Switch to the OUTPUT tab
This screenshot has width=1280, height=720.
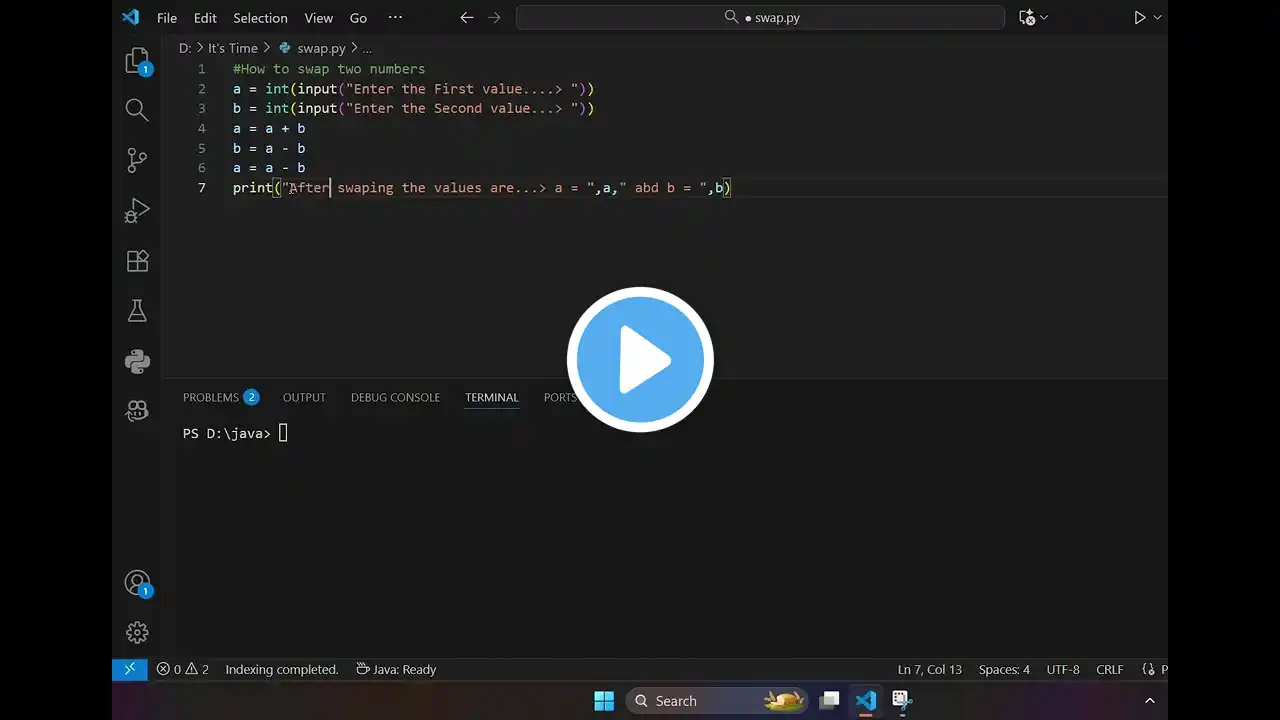click(x=304, y=397)
